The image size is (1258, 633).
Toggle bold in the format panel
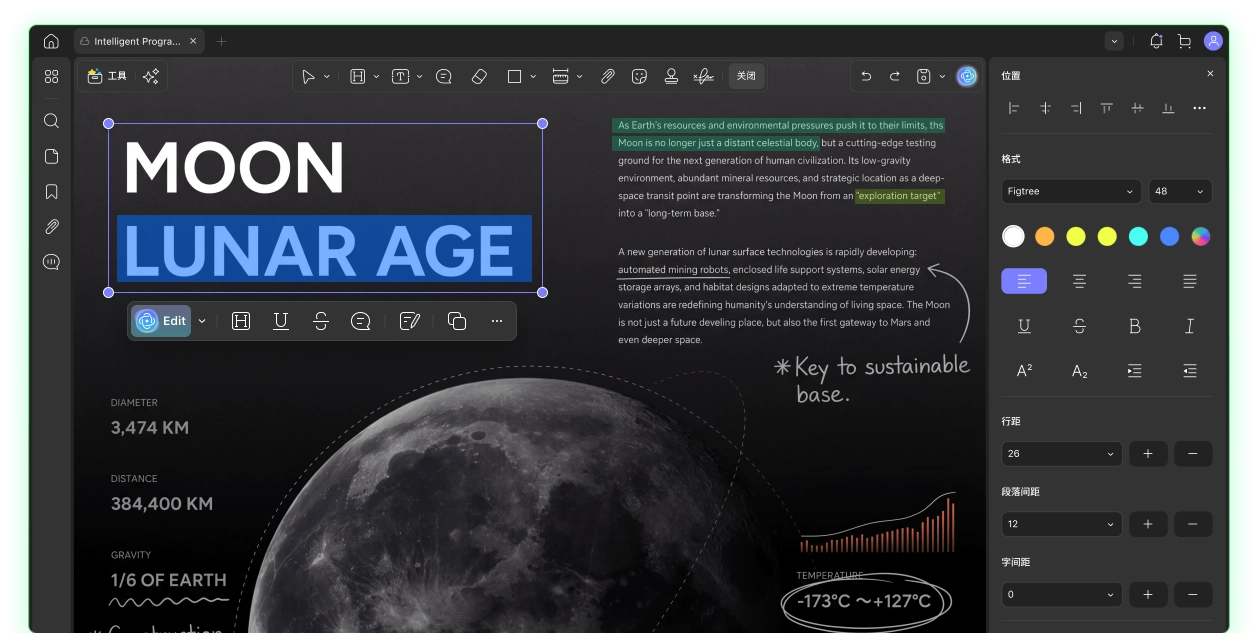[x=1134, y=326]
